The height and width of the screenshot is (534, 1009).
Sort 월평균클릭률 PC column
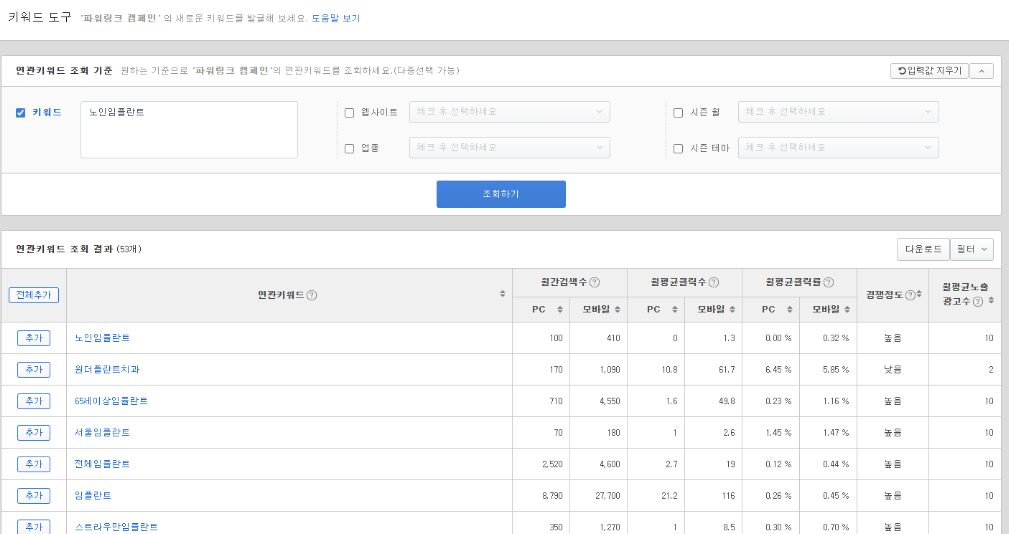[x=790, y=309]
